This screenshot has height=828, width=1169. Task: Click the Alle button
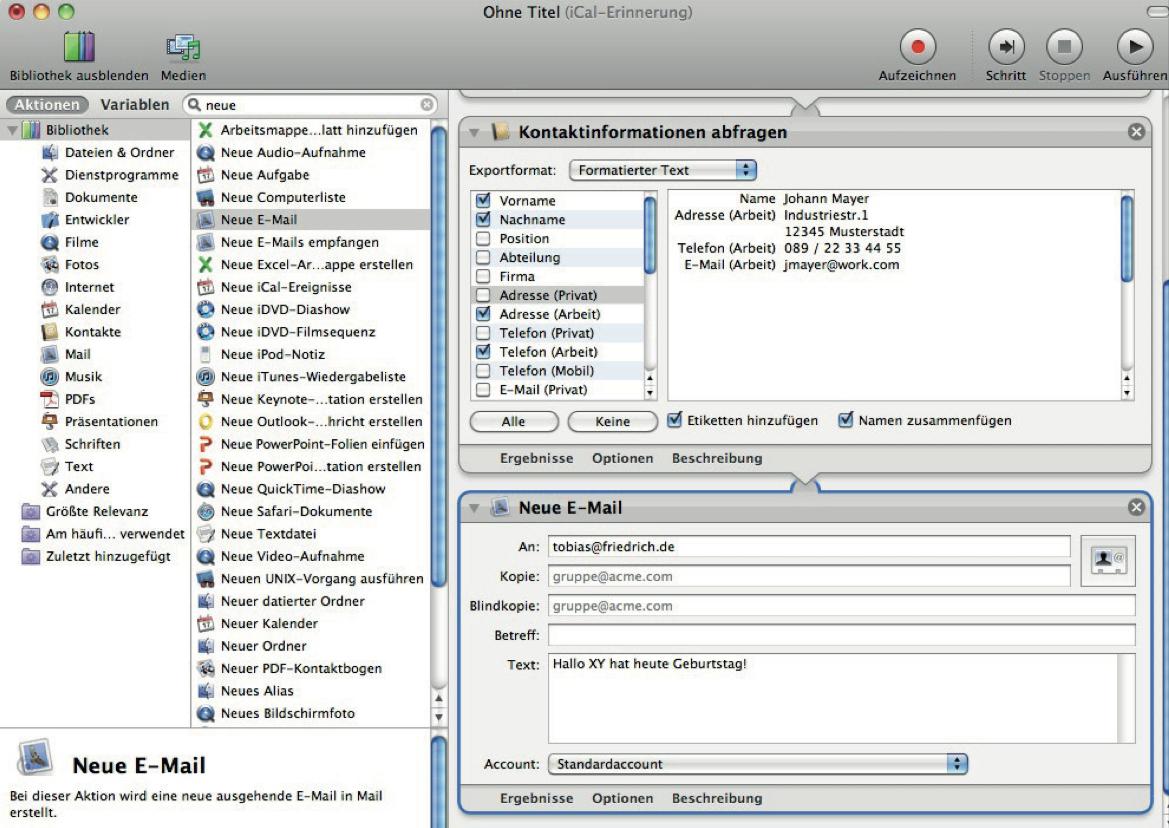pyautogui.click(x=514, y=422)
